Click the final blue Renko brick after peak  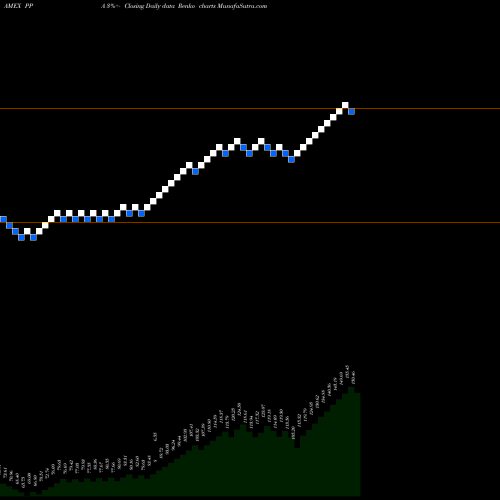click(351, 111)
